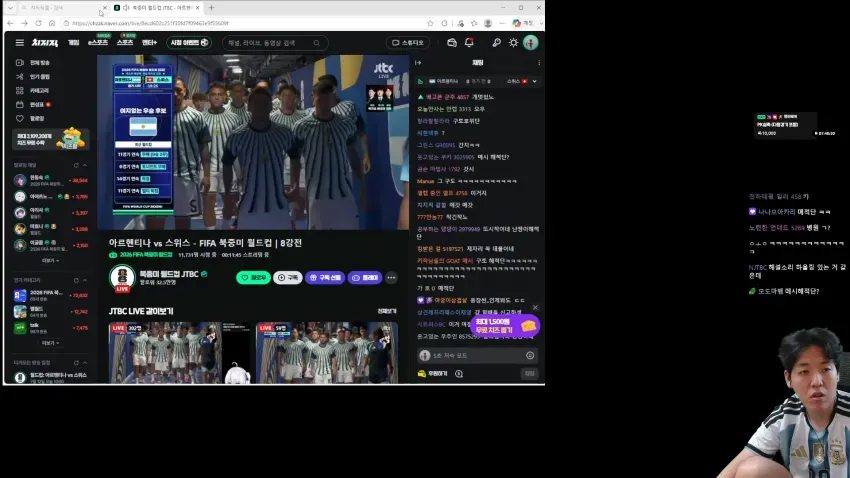Open the following channel with 3,397 viewers
Image resolution: width=850 pixels, height=478 pixels.
click(x=50, y=212)
